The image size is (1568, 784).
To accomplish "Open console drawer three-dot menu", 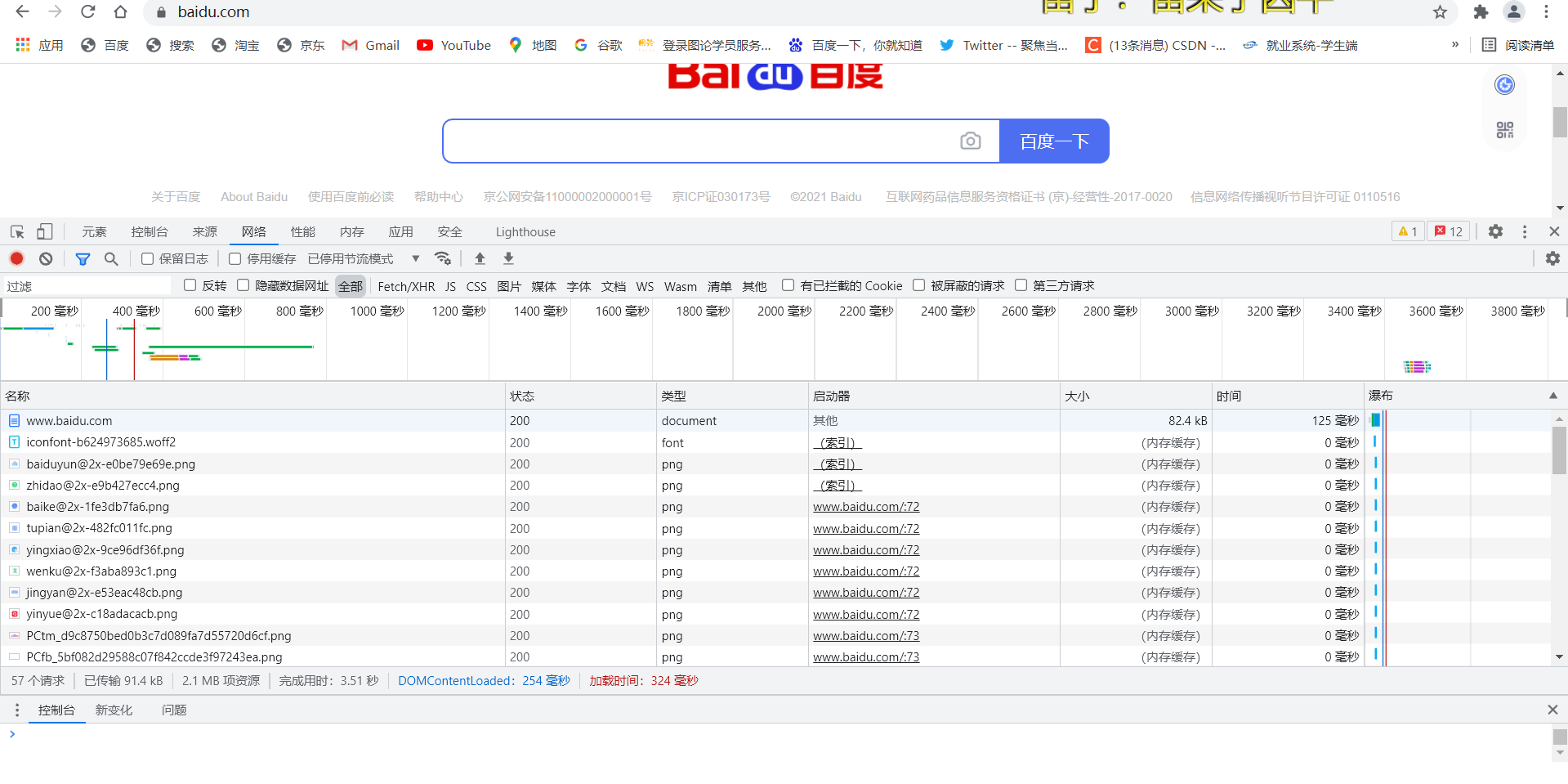I will click(17, 710).
